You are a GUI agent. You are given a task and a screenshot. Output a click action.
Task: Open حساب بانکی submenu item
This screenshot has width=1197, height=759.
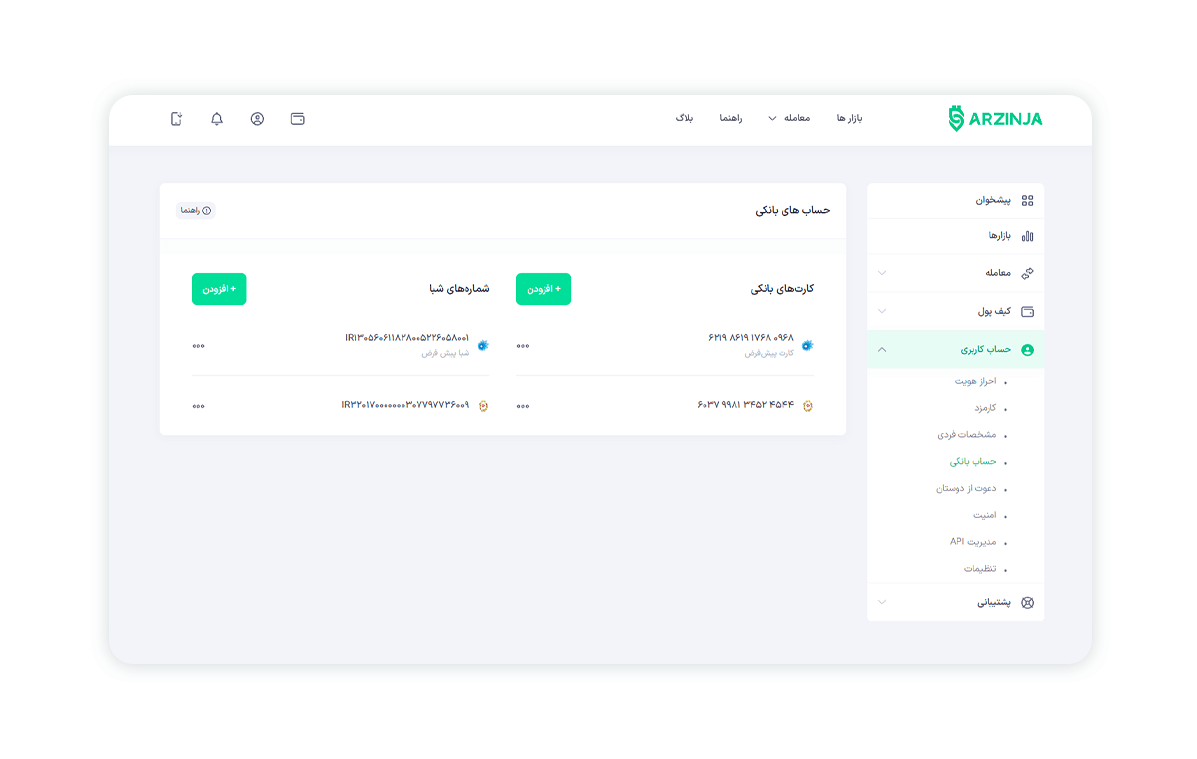pos(973,461)
